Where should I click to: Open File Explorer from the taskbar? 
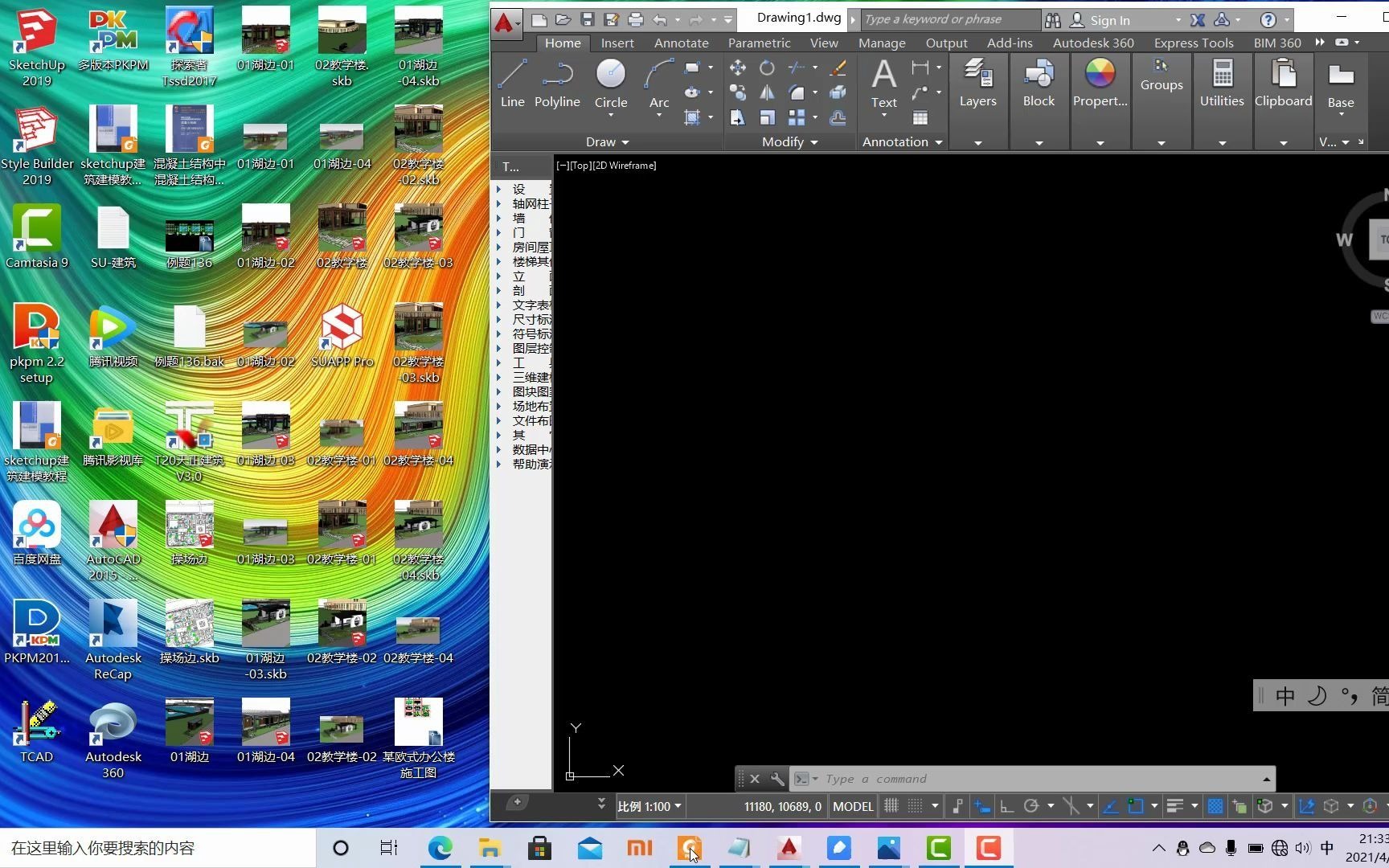pos(490,848)
